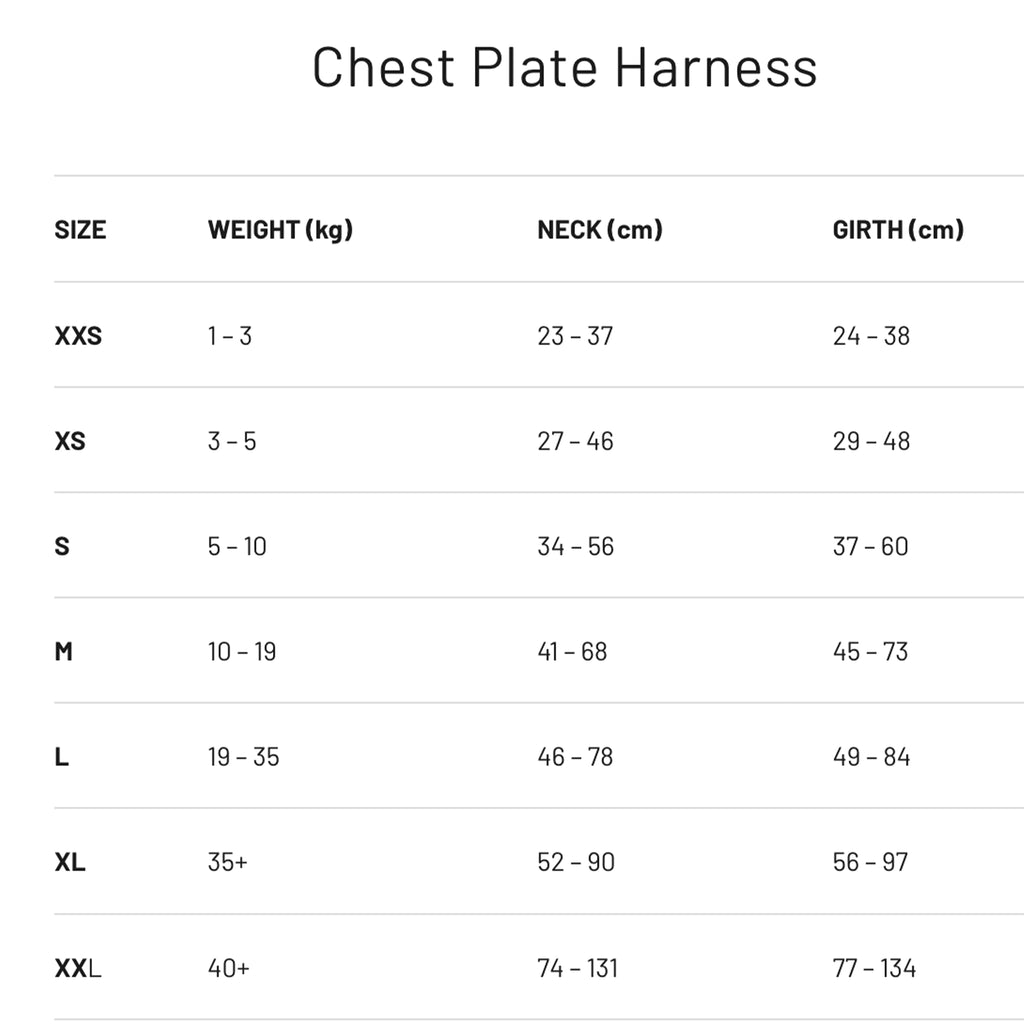Click the S size row label
The width and height of the screenshot is (1024, 1024).
(62, 547)
